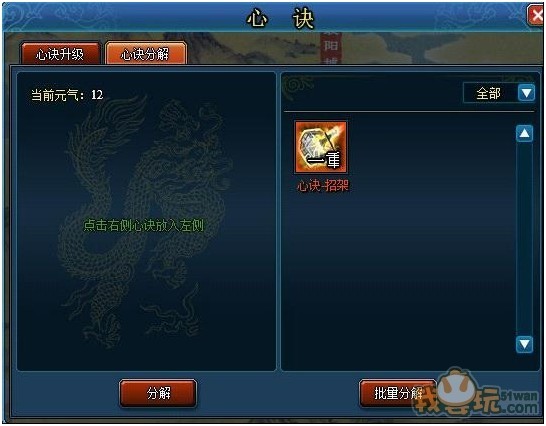Click the vertical scrollbar track in list
Image resolution: width=546 pixels, height=426 pixels.
[524, 239]
